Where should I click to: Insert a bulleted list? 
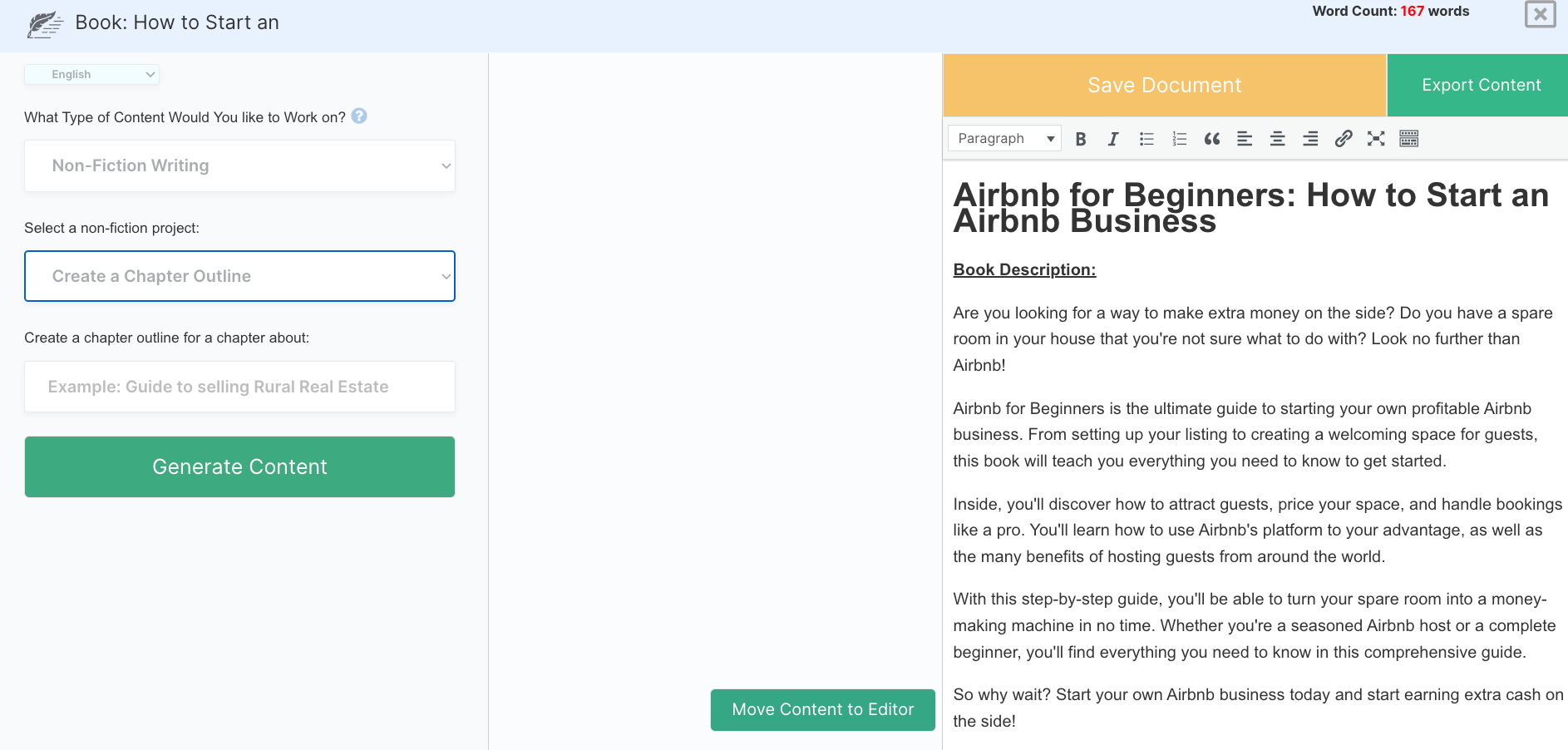click(x=1146, y=139)
